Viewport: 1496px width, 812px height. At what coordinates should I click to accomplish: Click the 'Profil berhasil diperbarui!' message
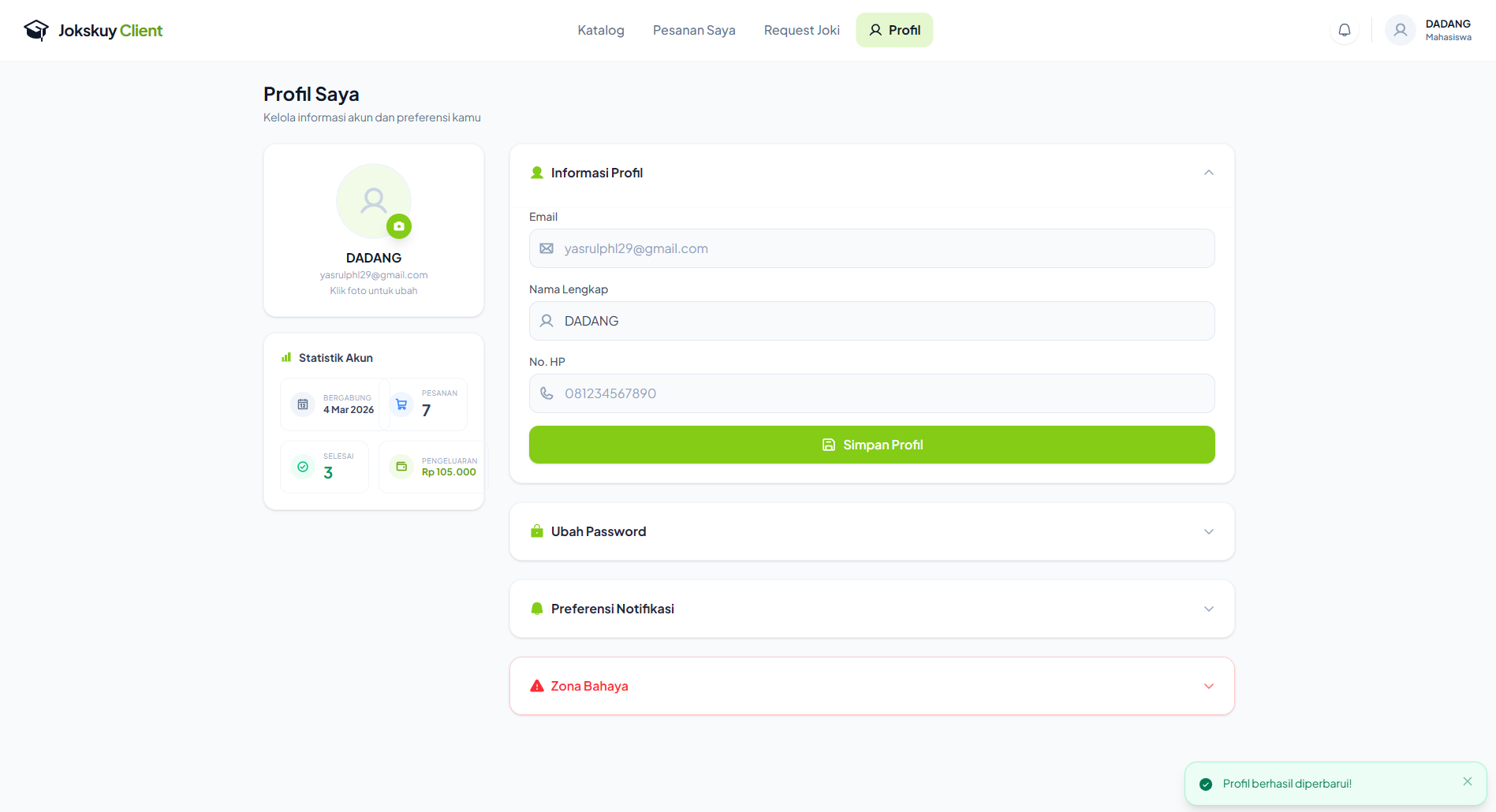click(1287, 784)
